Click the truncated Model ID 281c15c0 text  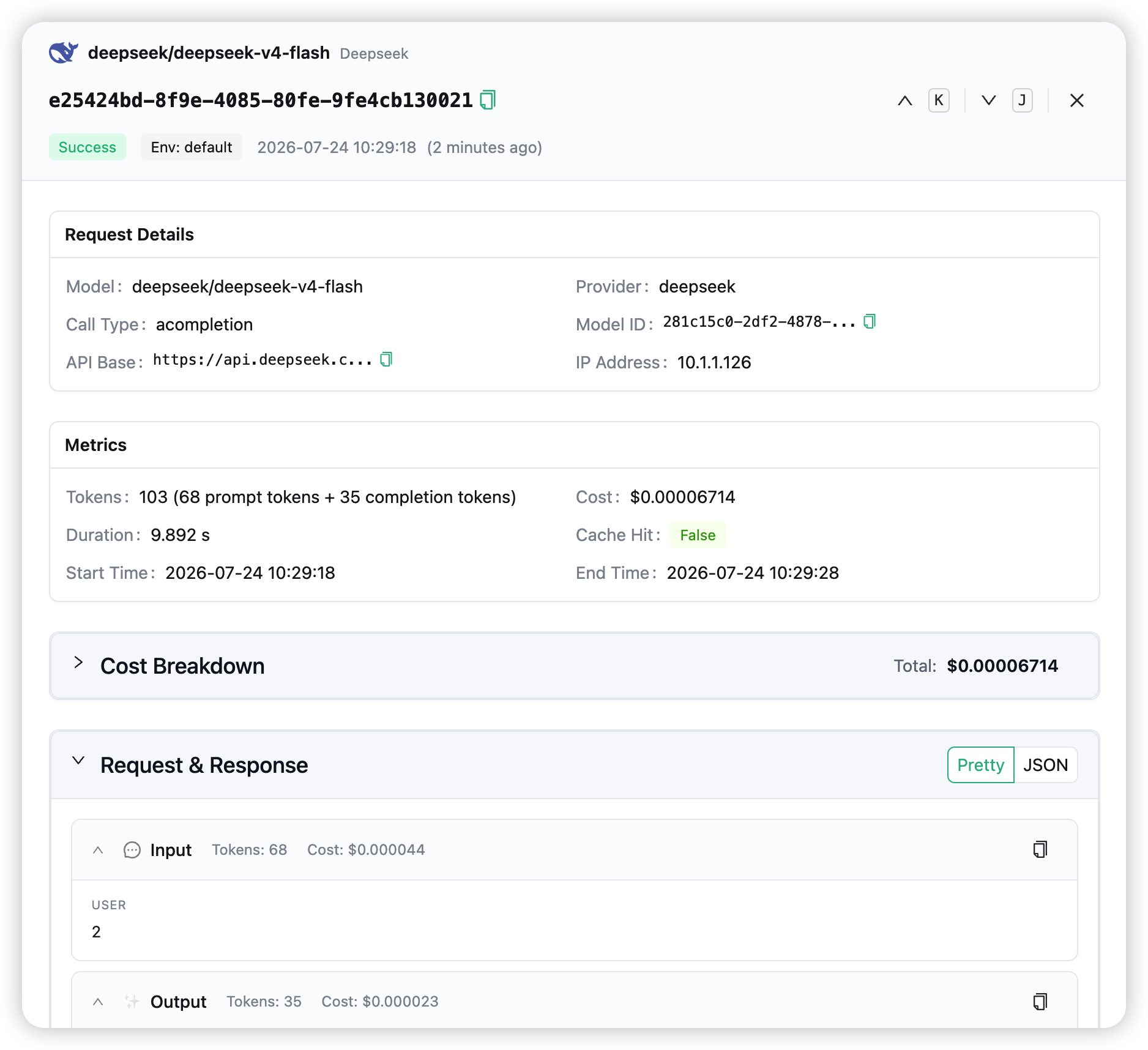pyautogui.click(x=759, y=322)
